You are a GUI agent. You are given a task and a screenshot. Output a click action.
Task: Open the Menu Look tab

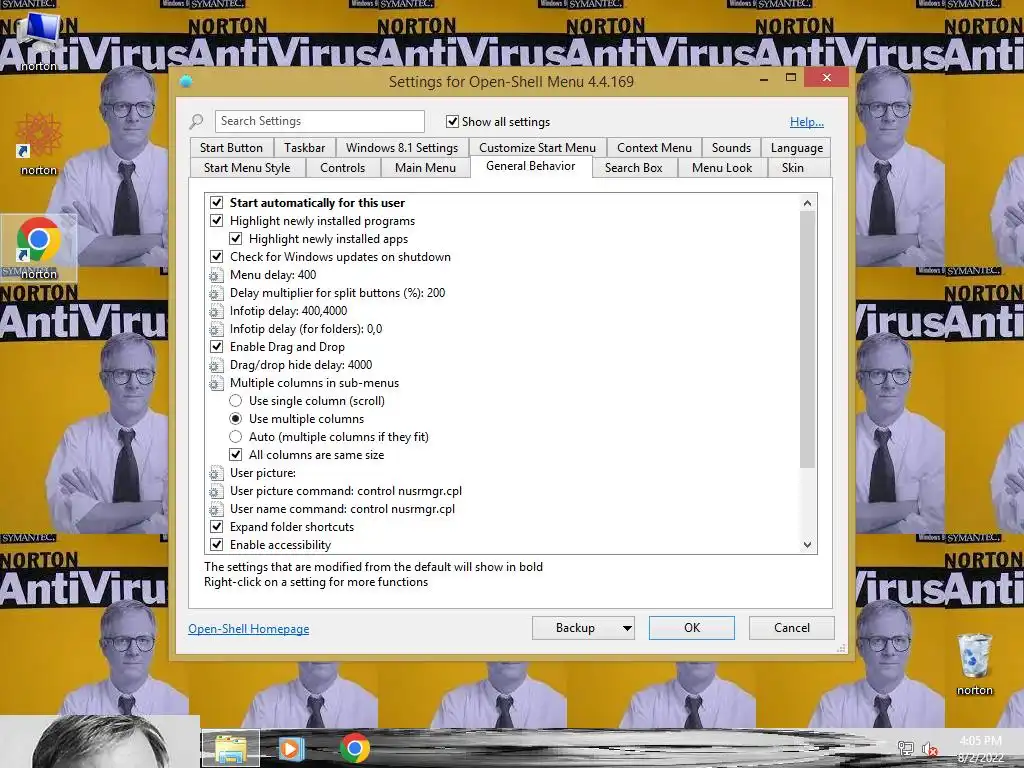(x=722, y=168)
